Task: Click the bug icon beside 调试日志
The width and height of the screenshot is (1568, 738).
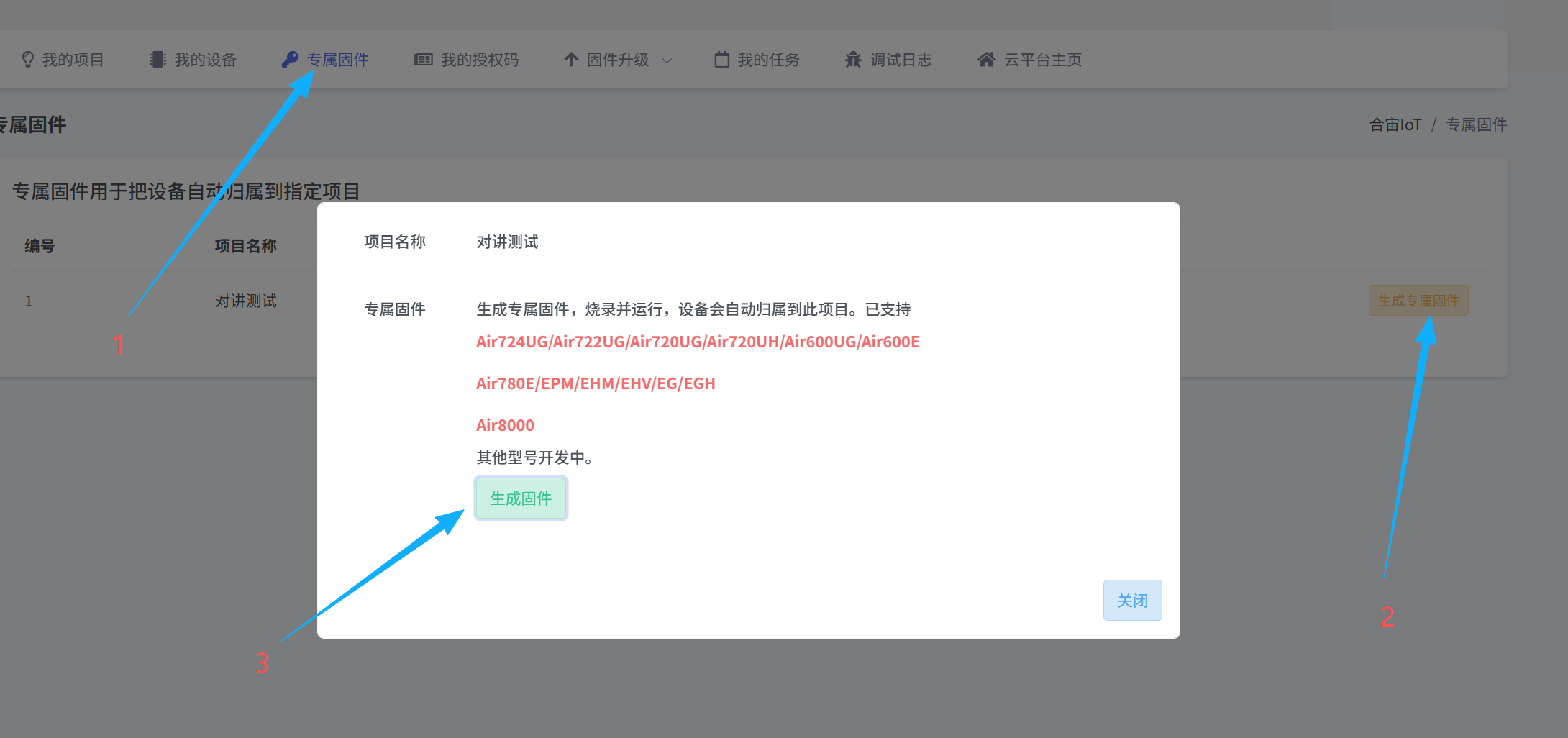Action: click(x=853, y=60)
